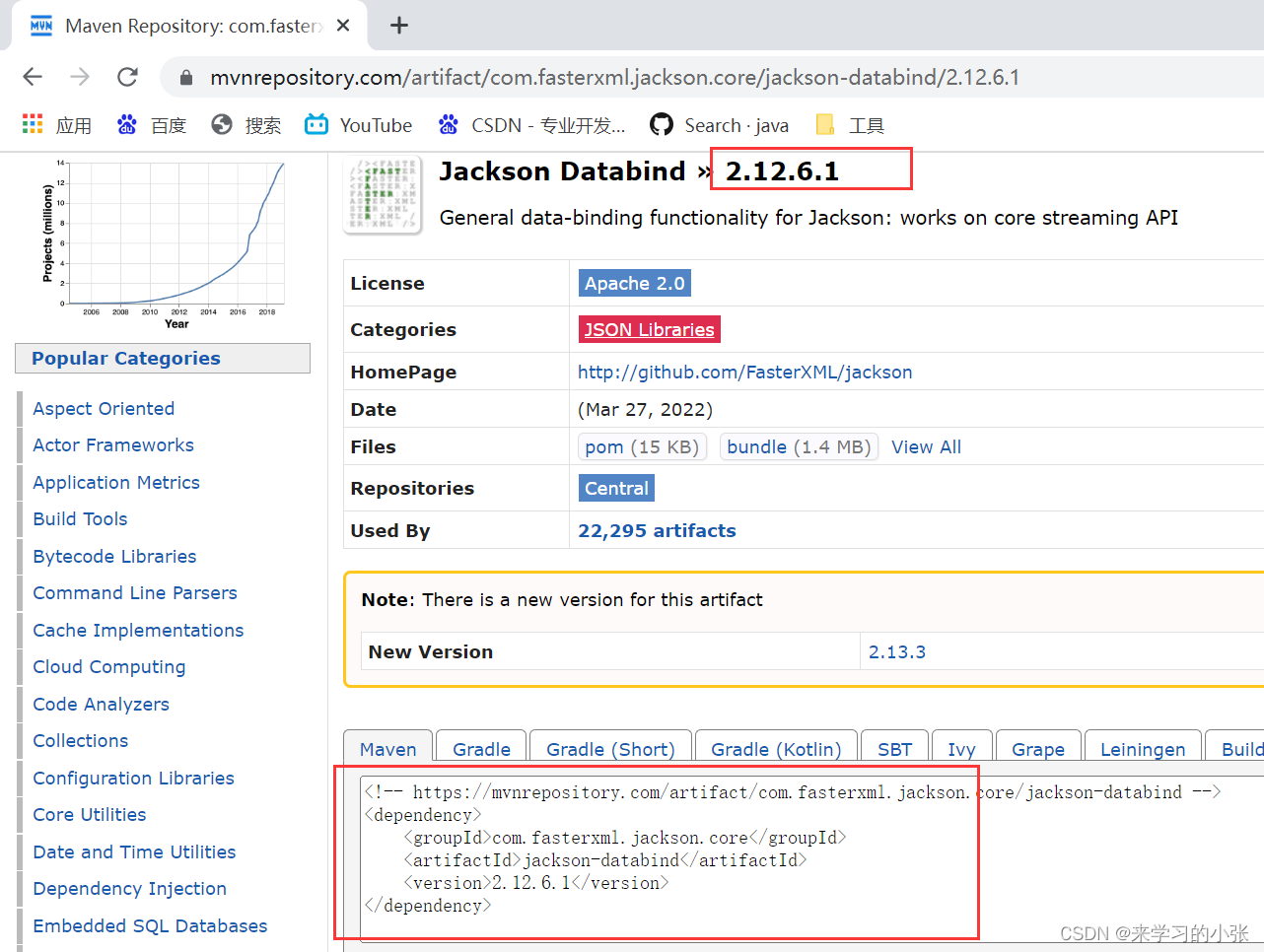Image resolution: width=1264 pixels, height=952 pixels.
Task: Click the View All files link
Action: 926,447
